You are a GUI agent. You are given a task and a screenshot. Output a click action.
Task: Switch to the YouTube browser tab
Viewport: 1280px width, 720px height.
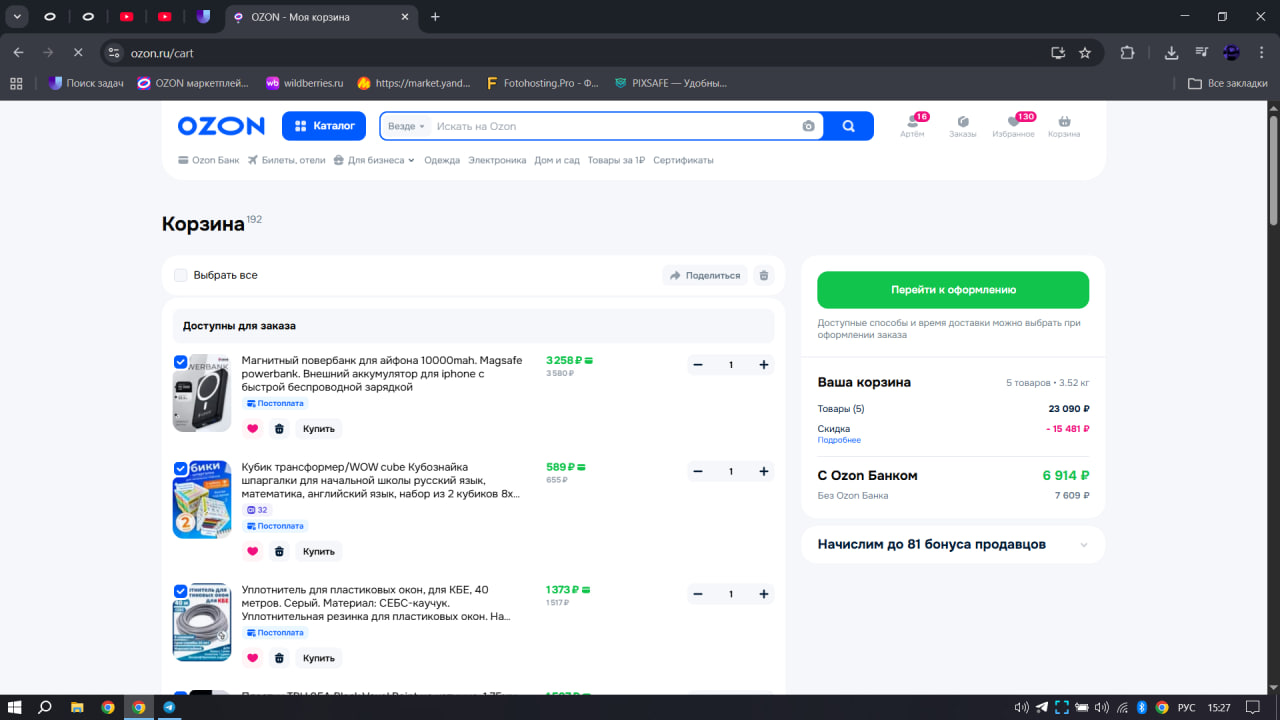[126, 17]
